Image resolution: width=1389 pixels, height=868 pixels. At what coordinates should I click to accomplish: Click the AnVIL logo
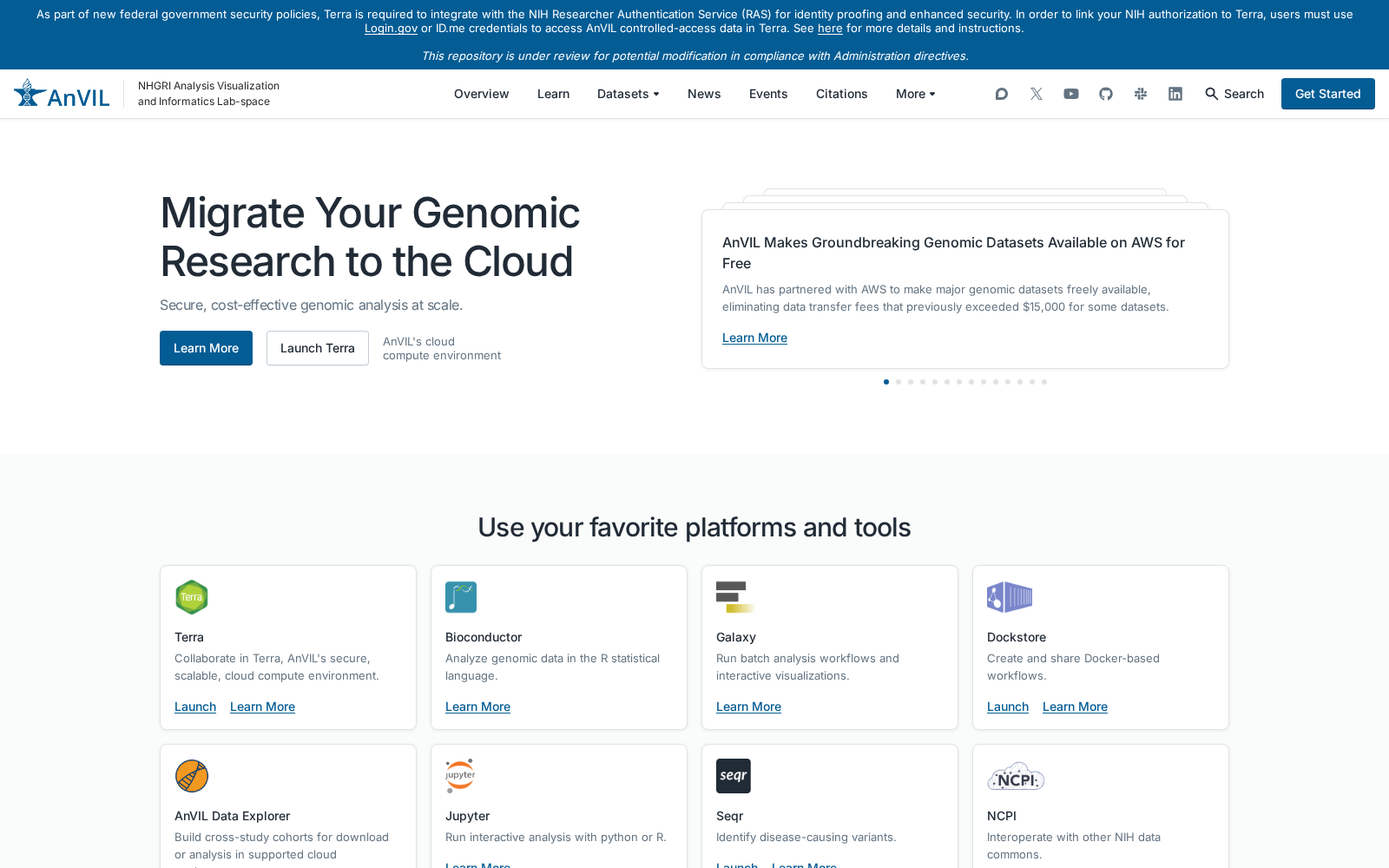(x=62, y=94)
